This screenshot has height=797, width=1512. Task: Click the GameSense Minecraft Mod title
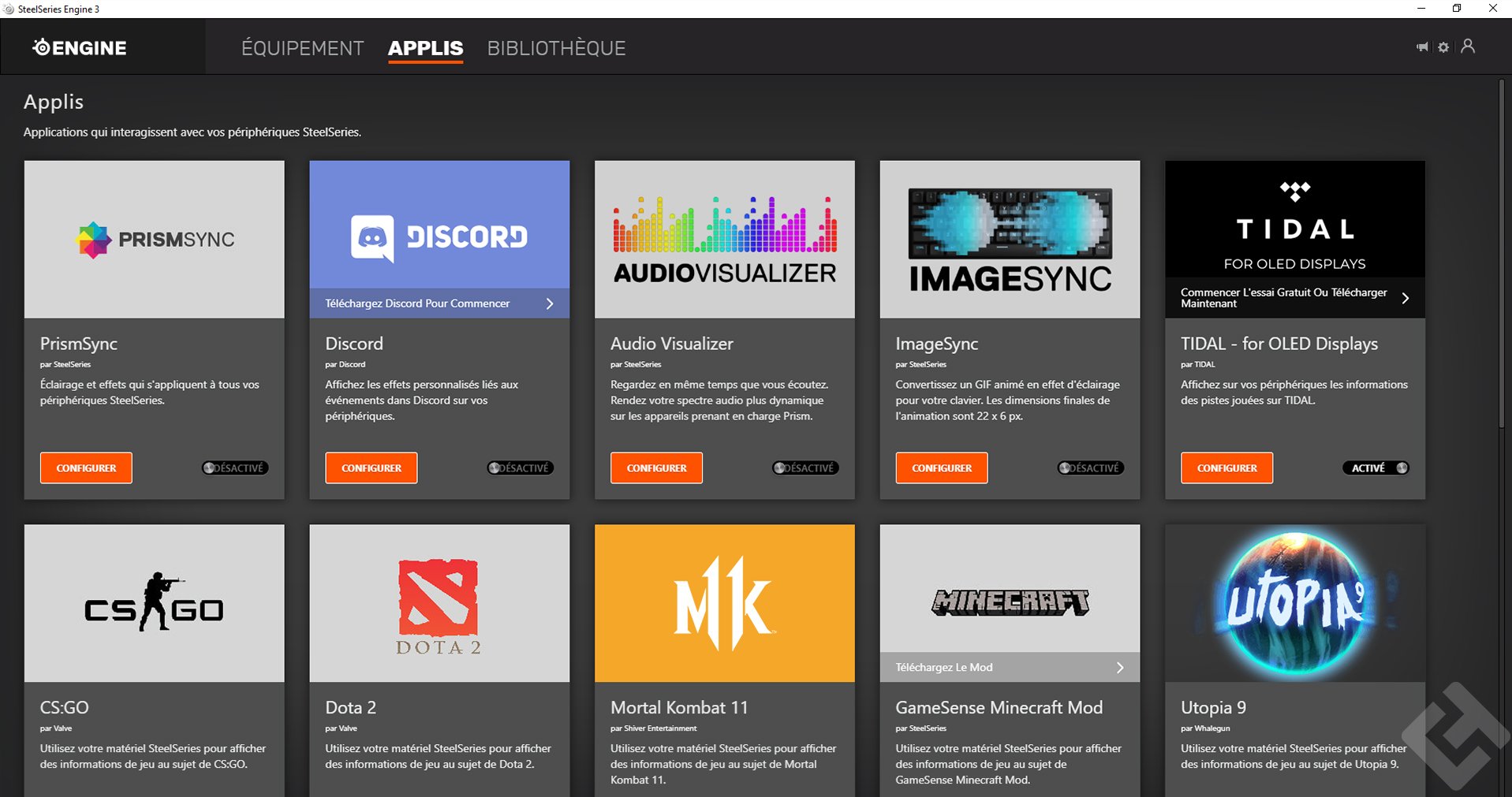999,708
